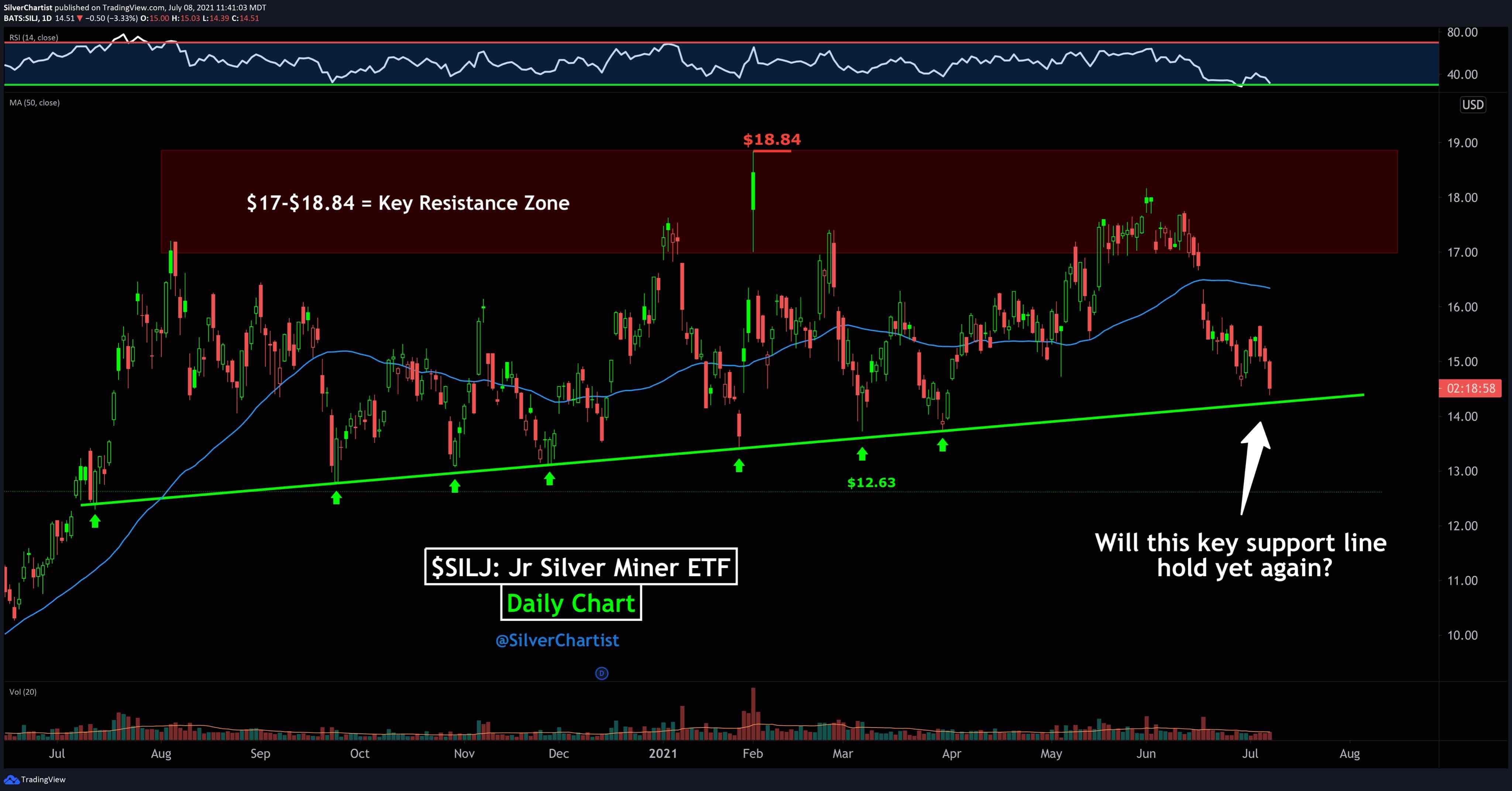The height and width of the screenshot is (791, 1512).
Task: Click the green arrow below $12.63 July low
Action: (95, 520)
